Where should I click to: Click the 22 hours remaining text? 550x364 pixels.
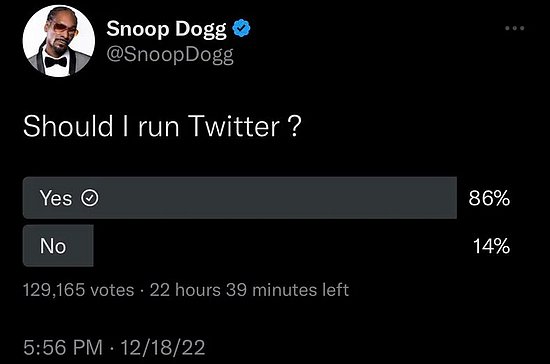pyautogui.click(x=185, y=290)
